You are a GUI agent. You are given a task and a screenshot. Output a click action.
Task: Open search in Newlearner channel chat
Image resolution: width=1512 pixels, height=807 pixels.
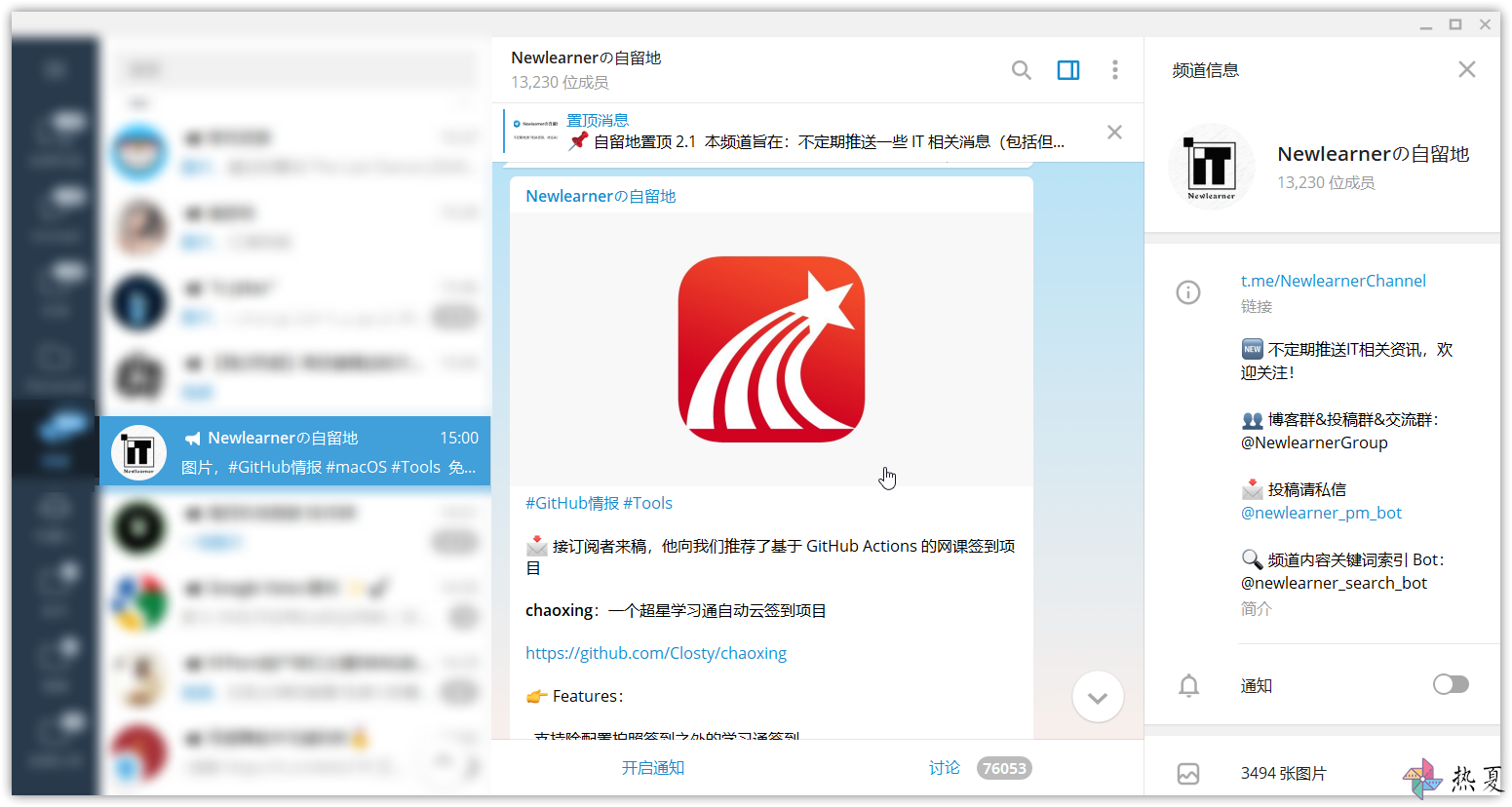click(x=1021, y=70)
